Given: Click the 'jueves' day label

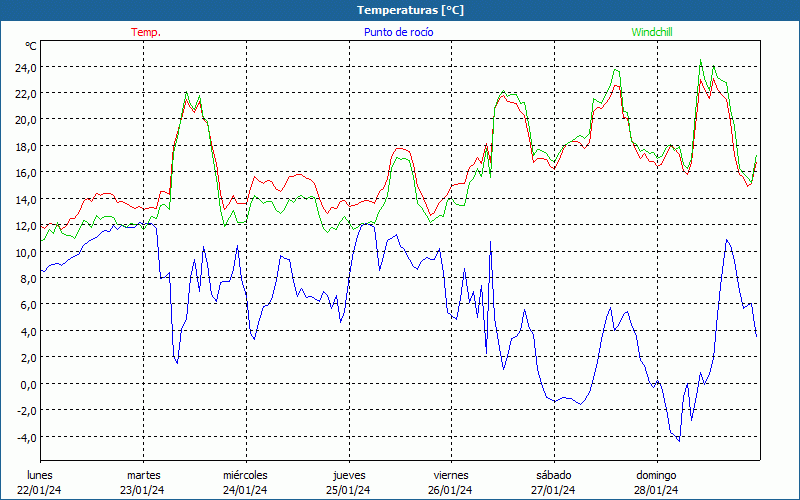Looking at the screenshot, I should click(x=349, y=475).
